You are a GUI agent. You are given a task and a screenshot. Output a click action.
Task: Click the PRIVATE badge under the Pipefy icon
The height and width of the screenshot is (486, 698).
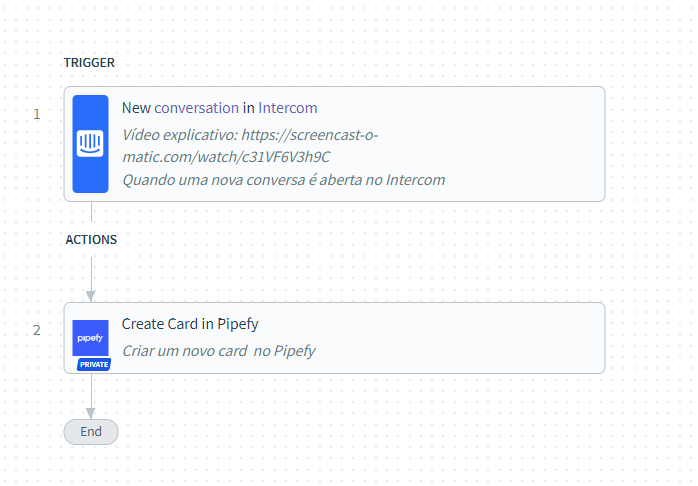click(94, 364)
